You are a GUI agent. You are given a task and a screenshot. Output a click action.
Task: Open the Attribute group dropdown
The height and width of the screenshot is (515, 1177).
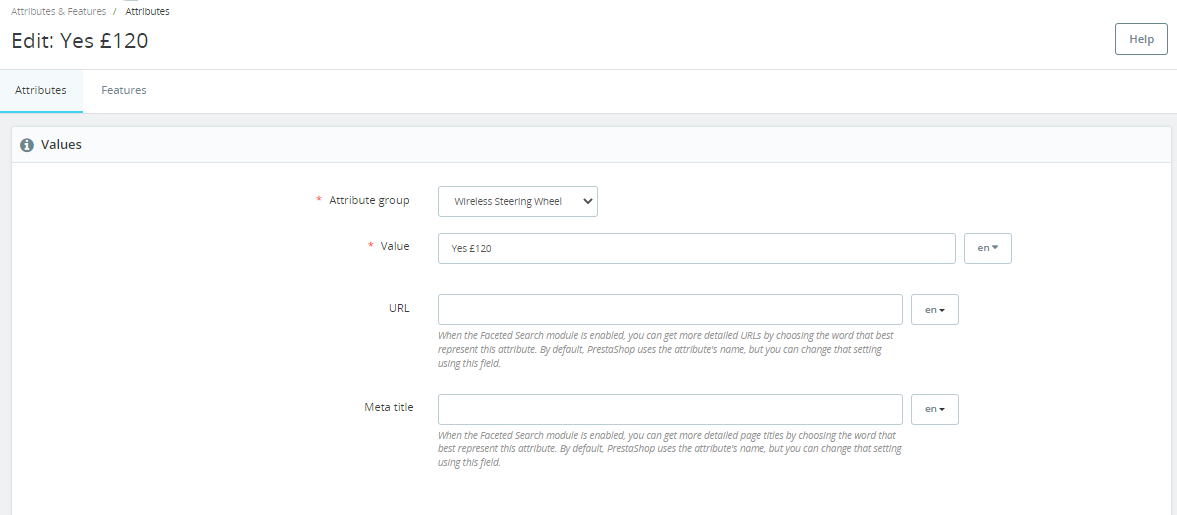coord(517,201)
